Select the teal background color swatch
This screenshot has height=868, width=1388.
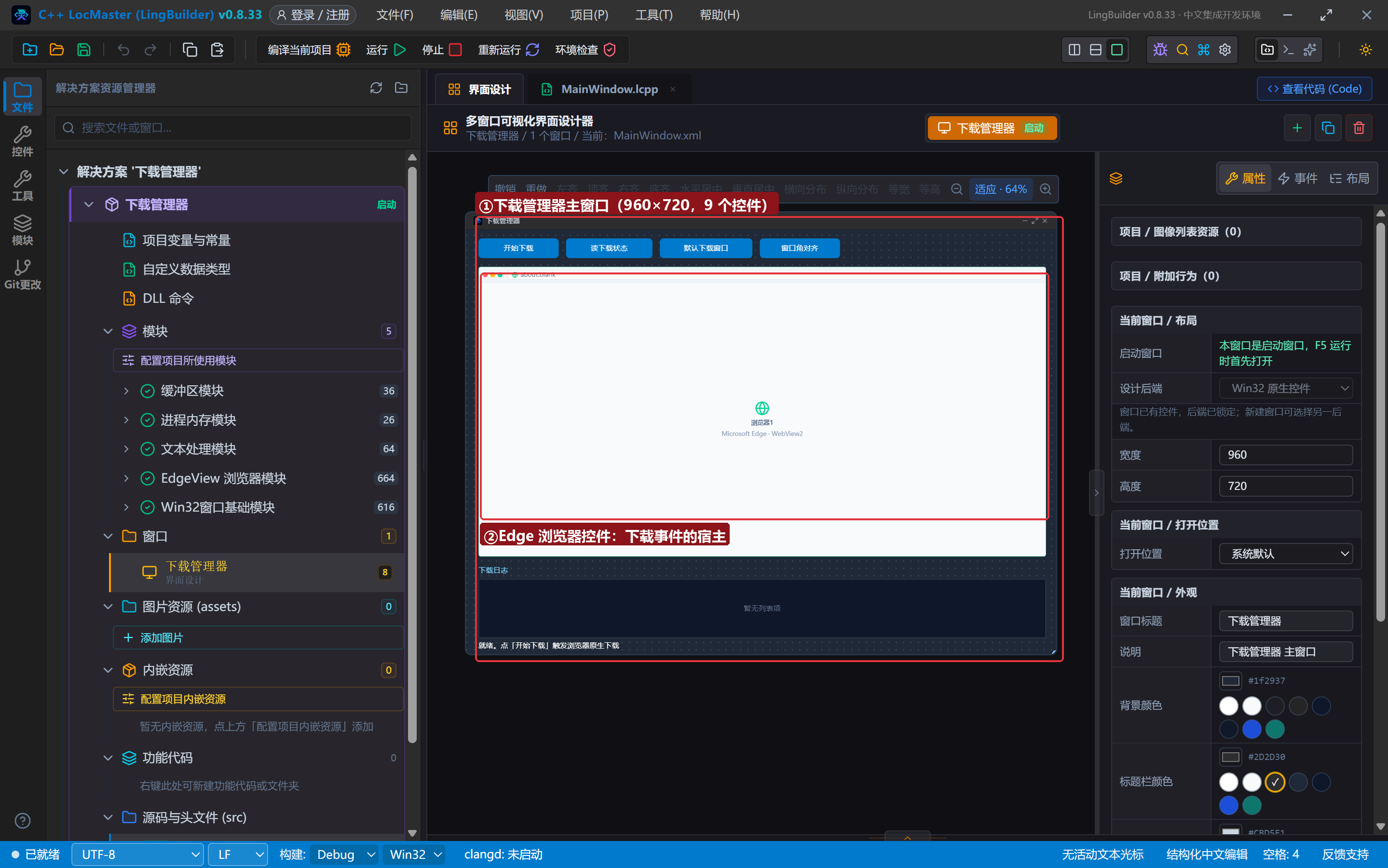point(1275,729)
